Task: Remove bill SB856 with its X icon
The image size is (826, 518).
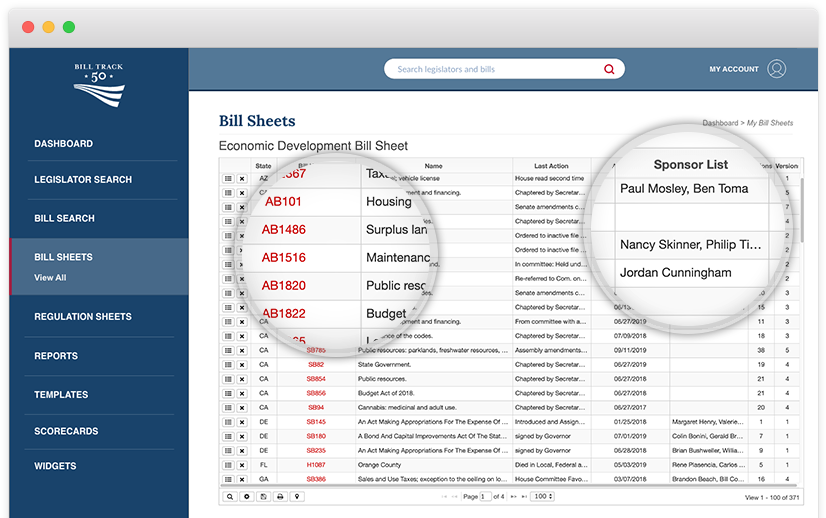Action: coord(242,393)
